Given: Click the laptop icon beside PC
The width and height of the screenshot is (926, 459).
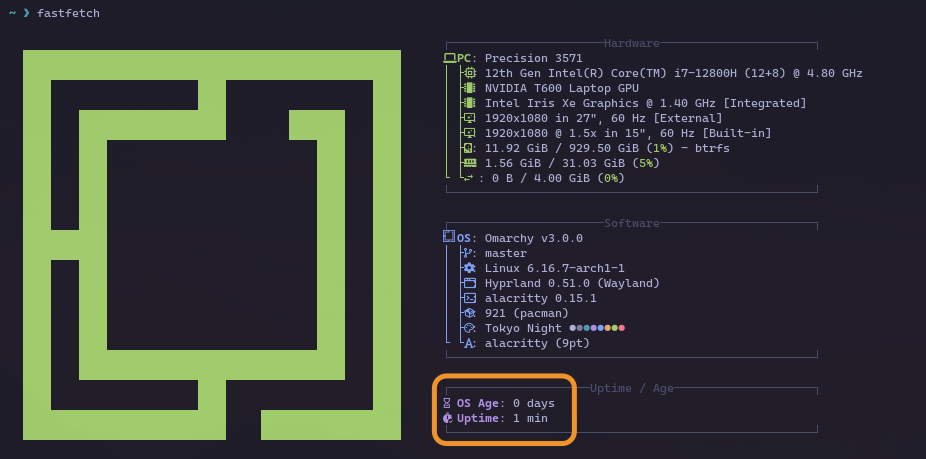Looking at the screenshot, I should click(449, 58).
